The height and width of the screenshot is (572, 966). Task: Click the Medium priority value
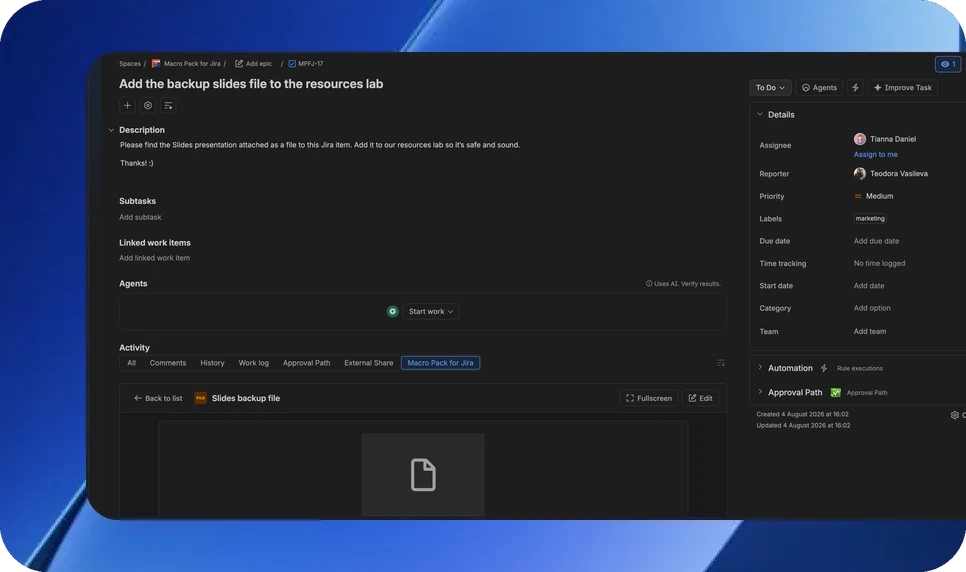click(879, 196)
